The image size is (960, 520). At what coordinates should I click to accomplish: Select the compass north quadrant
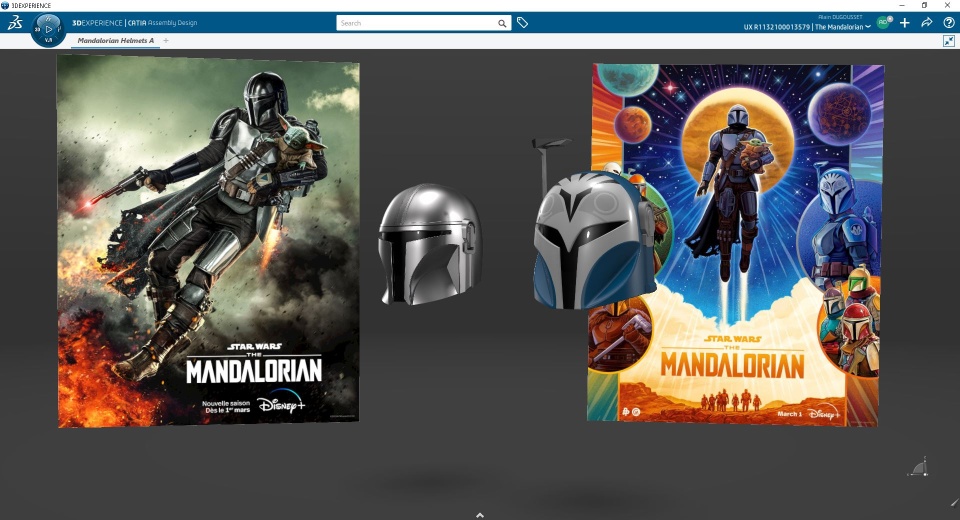[49, 18]
